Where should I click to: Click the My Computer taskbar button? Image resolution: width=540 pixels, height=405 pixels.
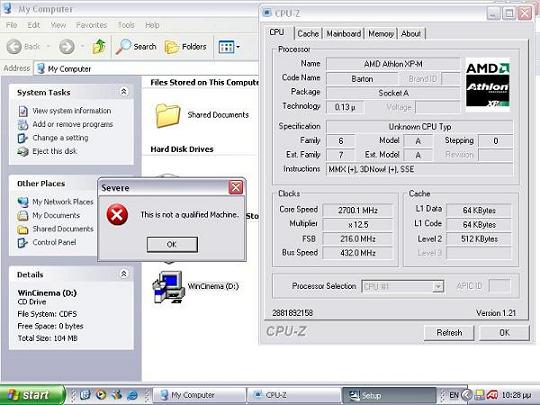click(x=199, y=395)
